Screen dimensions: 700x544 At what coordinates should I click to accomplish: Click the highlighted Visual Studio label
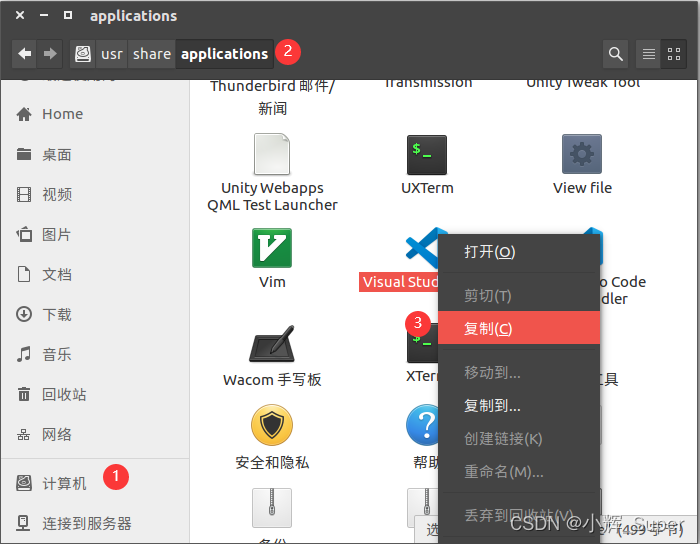pyautogui.click(x=399, y=282)
